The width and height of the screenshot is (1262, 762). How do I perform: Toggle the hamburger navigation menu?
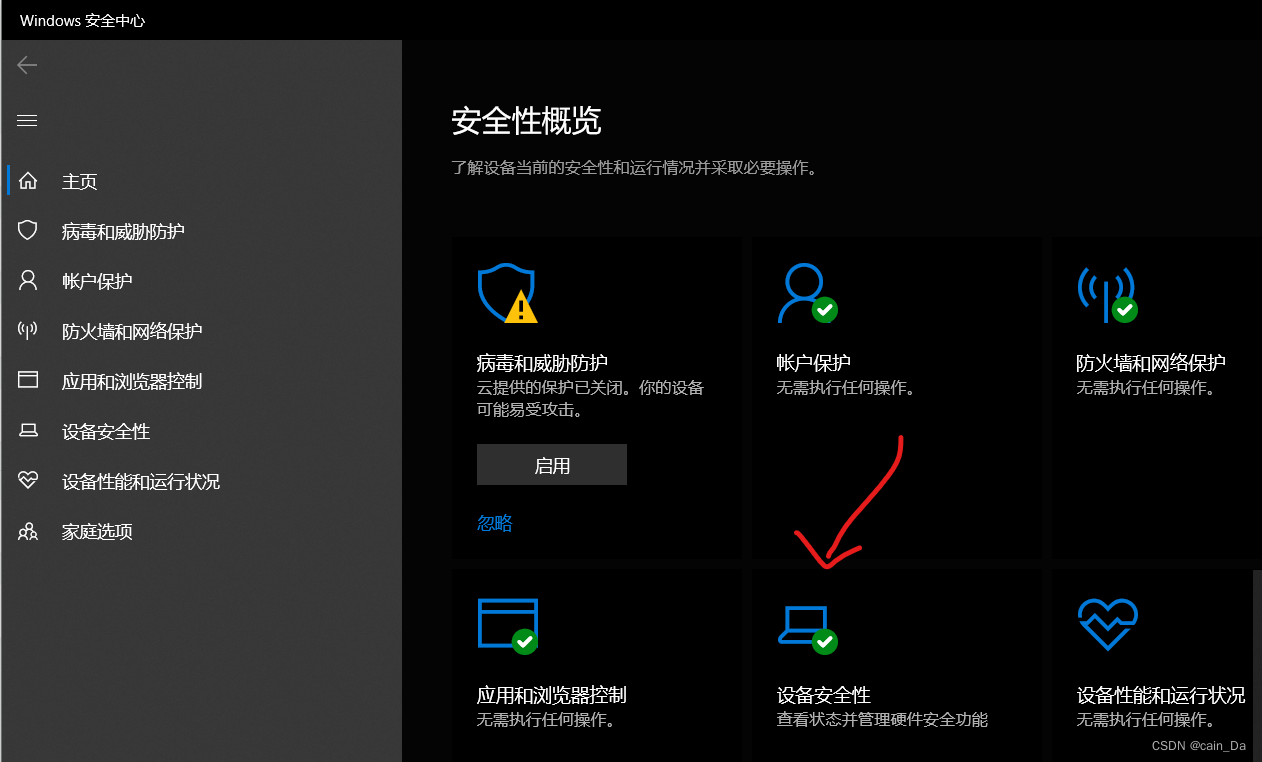[x=27, y=121]
